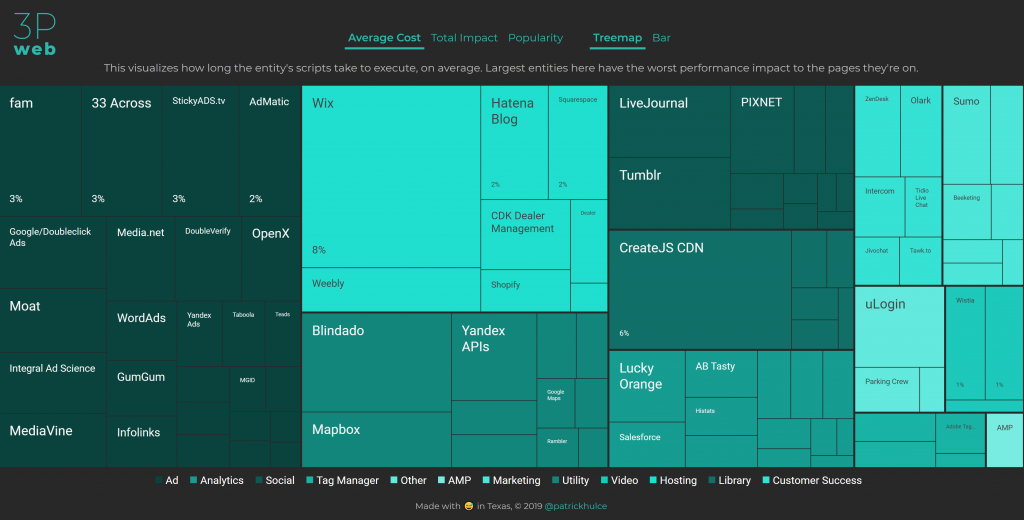Switch to the Average Cost tab

pyautogui.click(x=384, y=38)
